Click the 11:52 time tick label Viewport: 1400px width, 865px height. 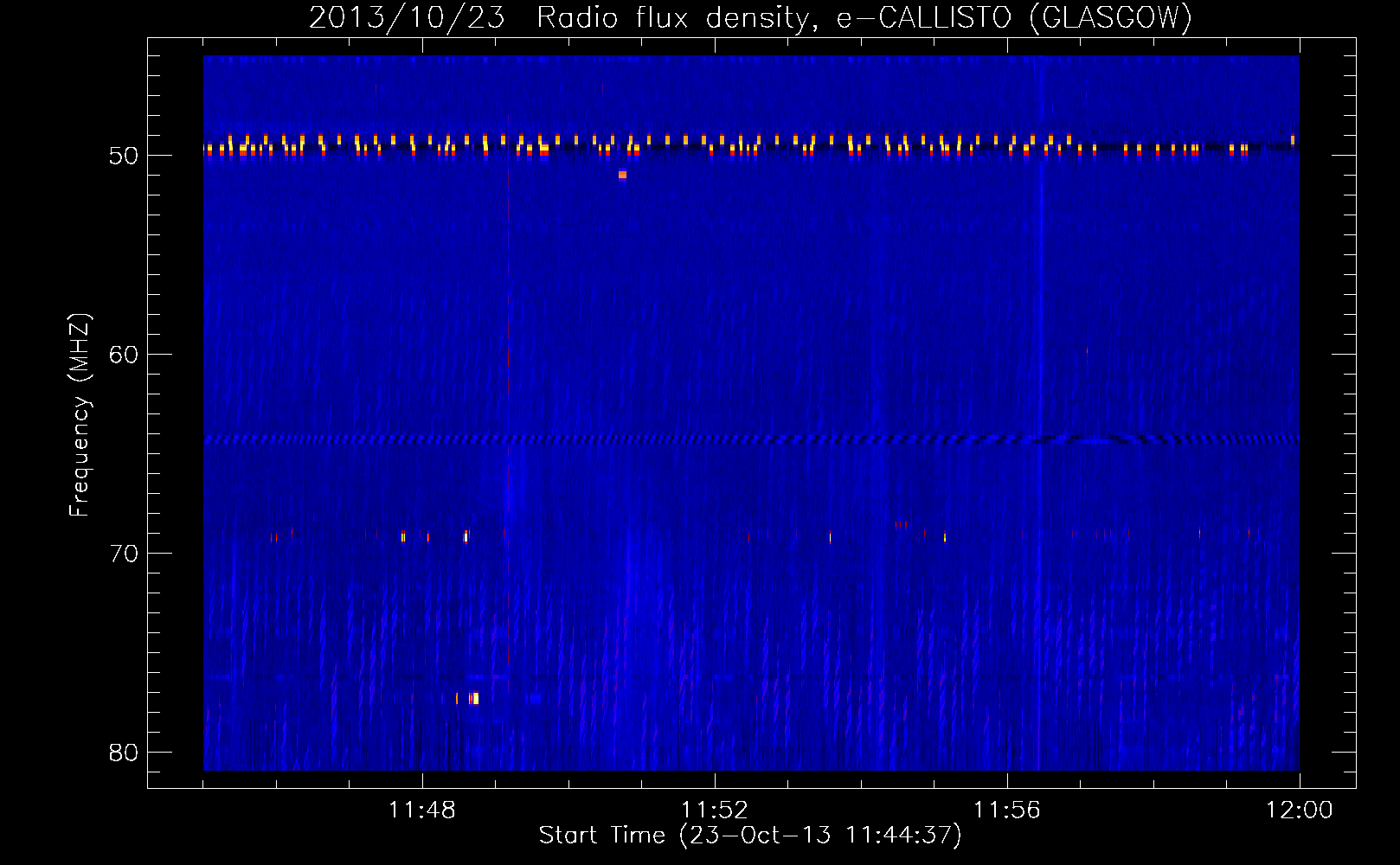click(715, 811)
